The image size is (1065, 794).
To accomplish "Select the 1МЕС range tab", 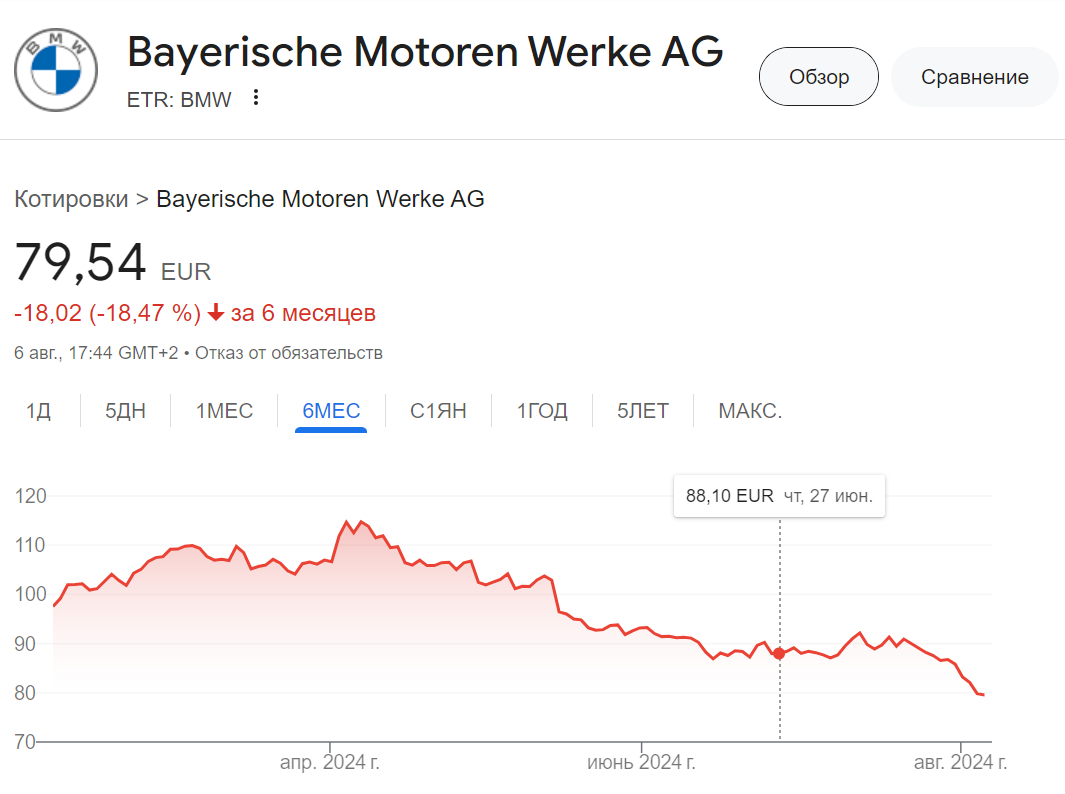I will 224,411.
